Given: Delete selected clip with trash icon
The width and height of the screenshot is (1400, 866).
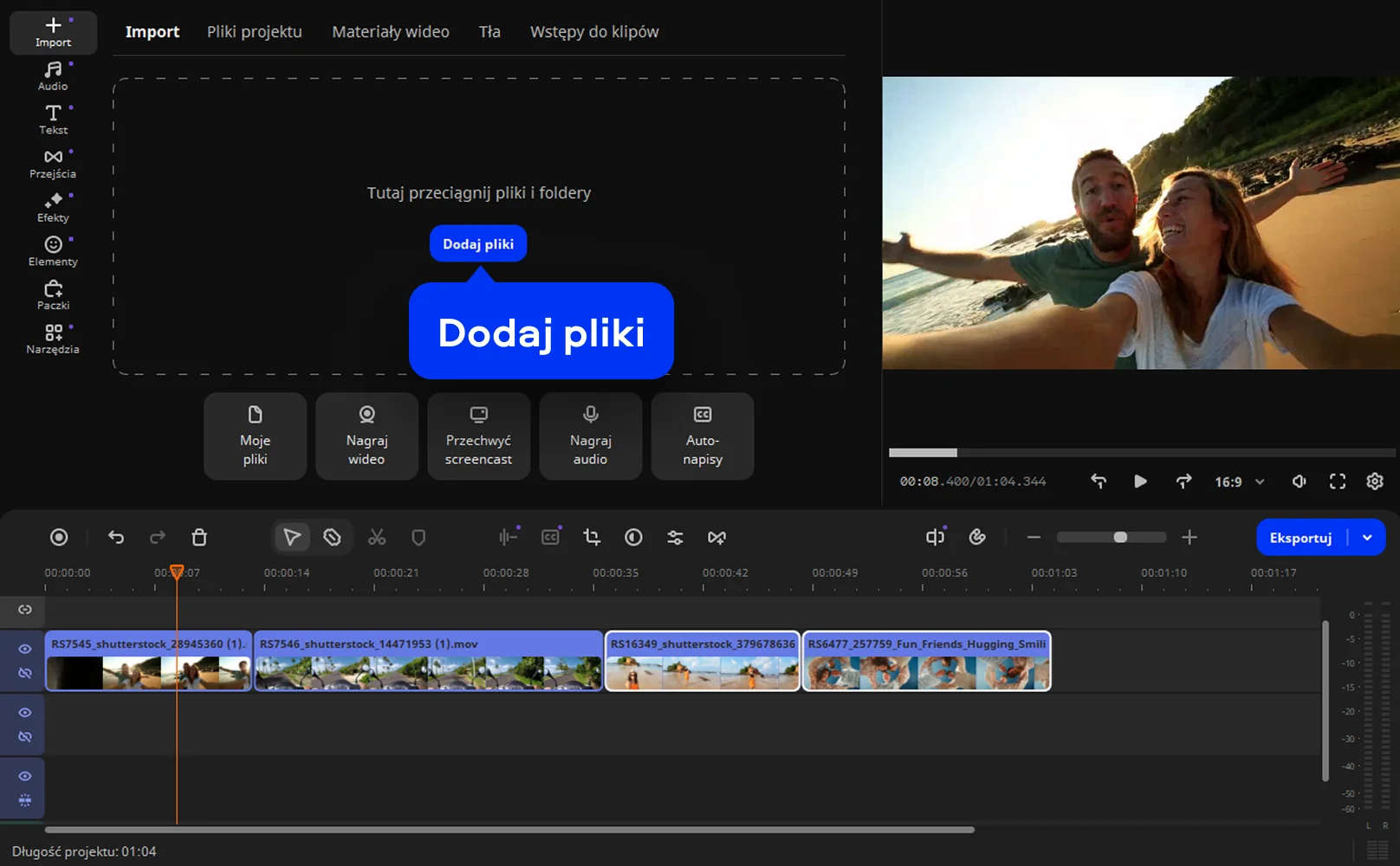Looking at the screenshot, I should coord(199,538).
